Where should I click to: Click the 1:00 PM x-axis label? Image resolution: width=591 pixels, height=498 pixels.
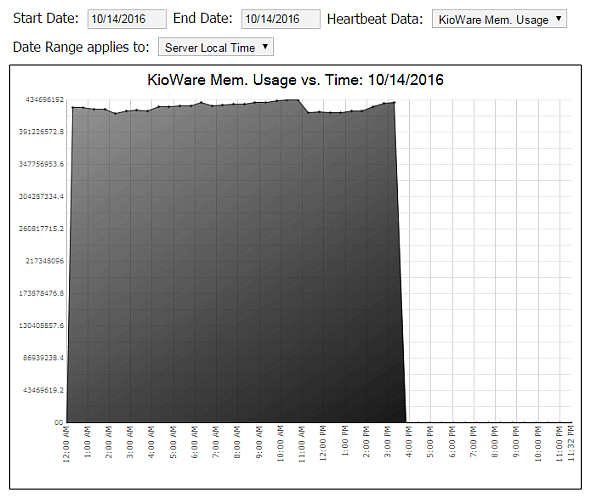click(x=345, y=442)
